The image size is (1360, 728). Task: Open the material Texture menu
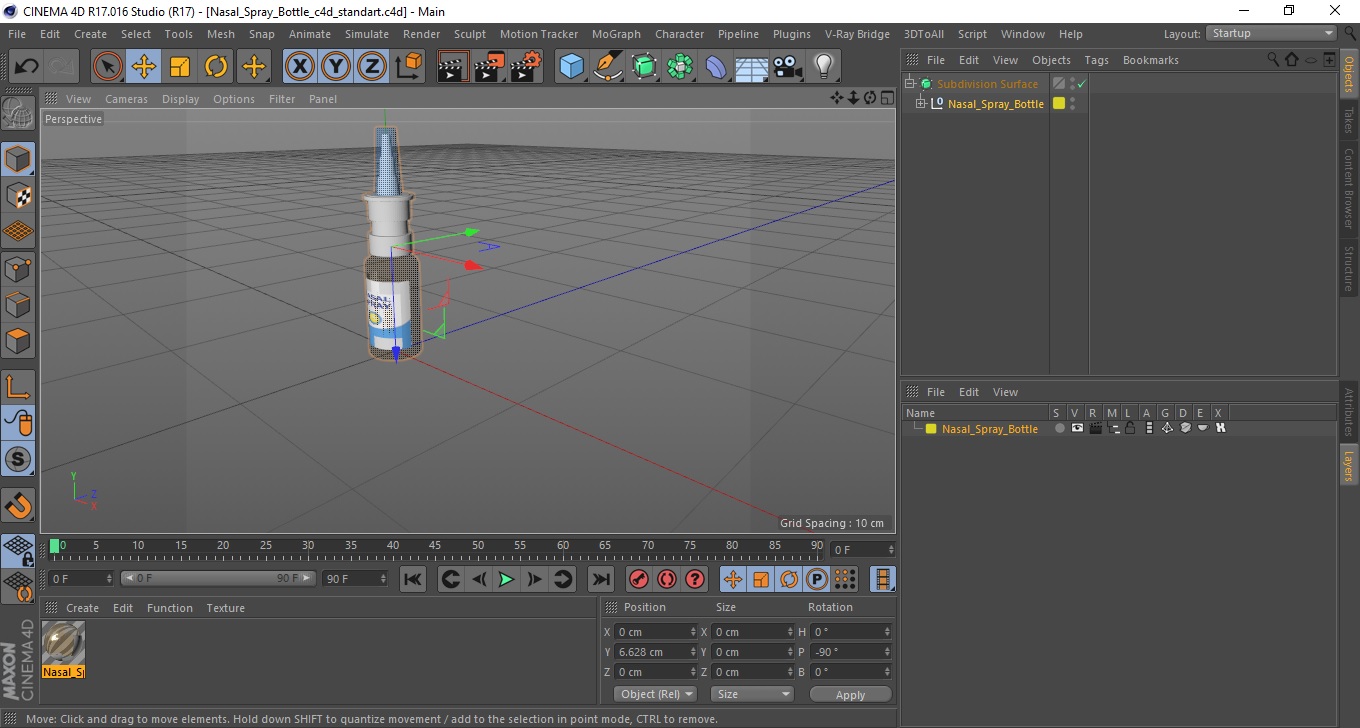225,608
